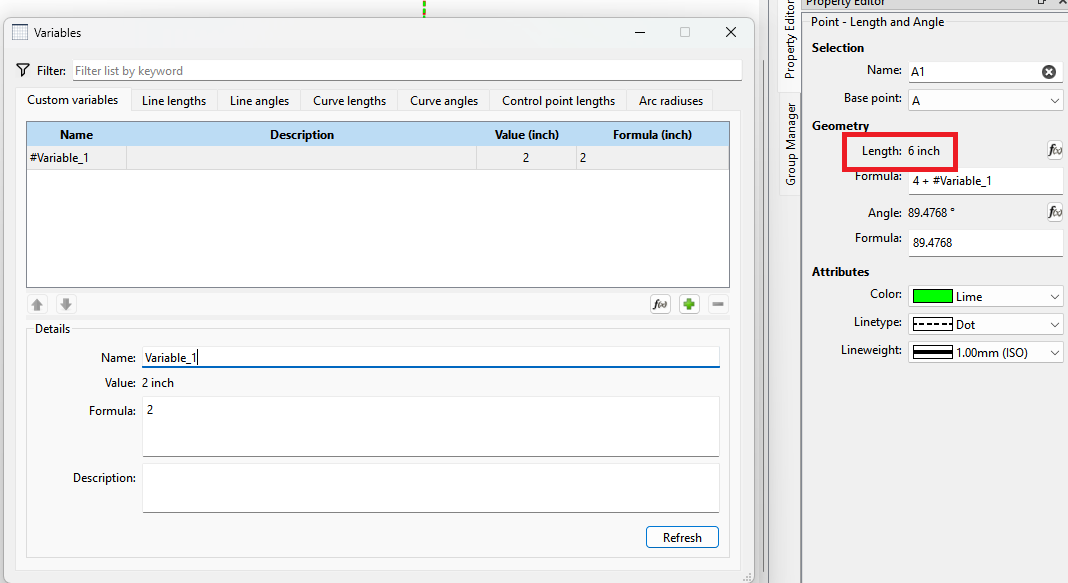Remove the selected variable with the minus icon
The width and height of the screenshot is (1068, 583).
717,303
